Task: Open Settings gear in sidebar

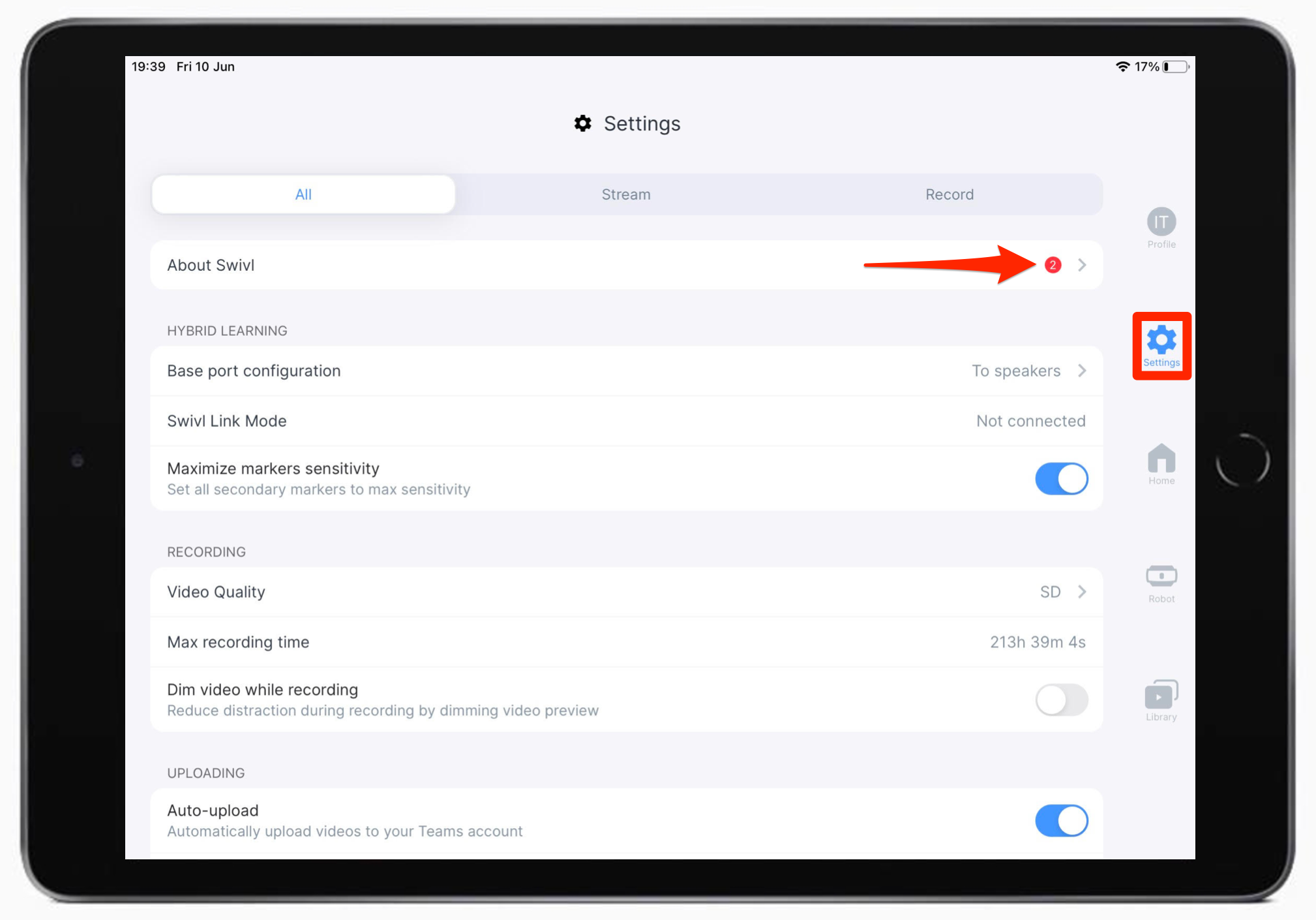Action: (1159, 345)
